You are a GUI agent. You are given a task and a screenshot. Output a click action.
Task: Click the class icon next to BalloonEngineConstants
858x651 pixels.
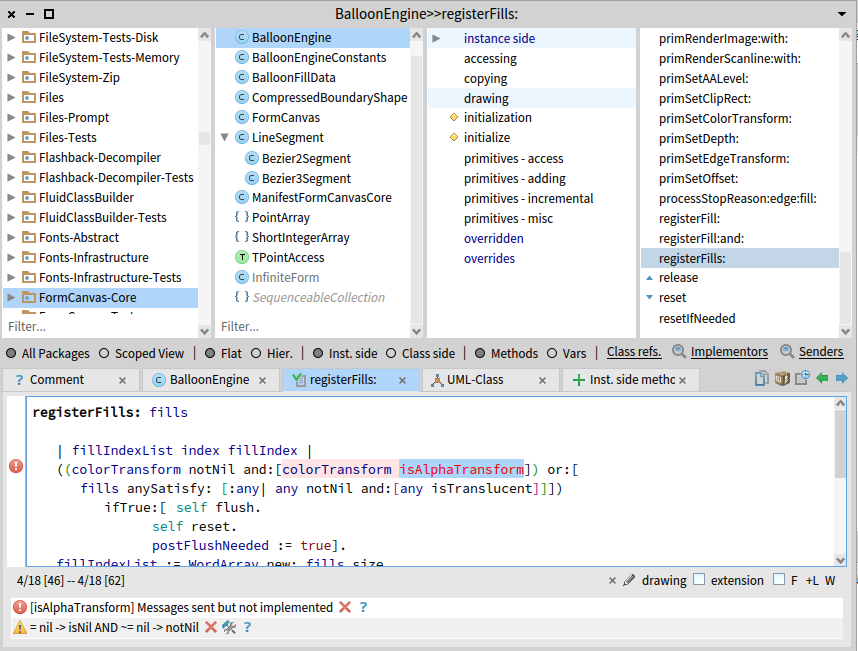click(x=241, y=57)
